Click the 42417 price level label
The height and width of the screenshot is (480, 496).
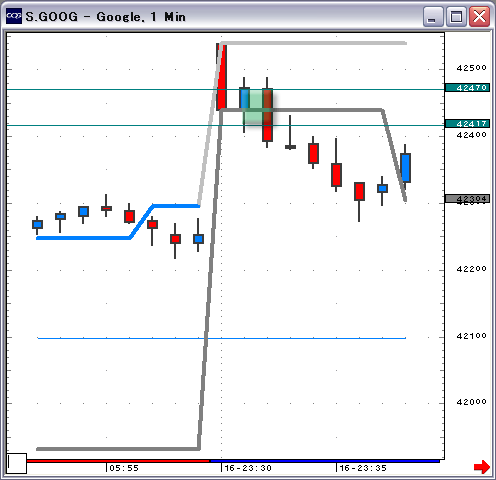point(467,124)
